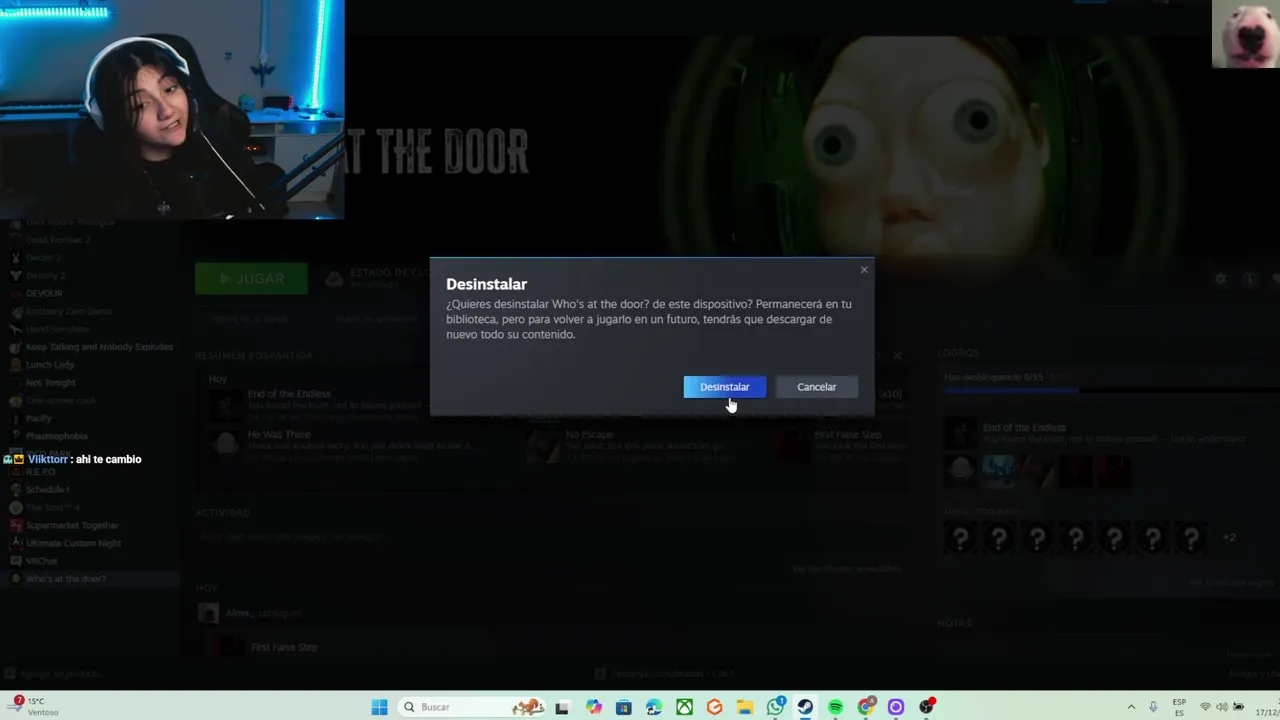Image resolution: width=1280 pixels, height=720 pixels.
Task: Open the orange G app on the taskbar
Action: (x=714, y=707)
